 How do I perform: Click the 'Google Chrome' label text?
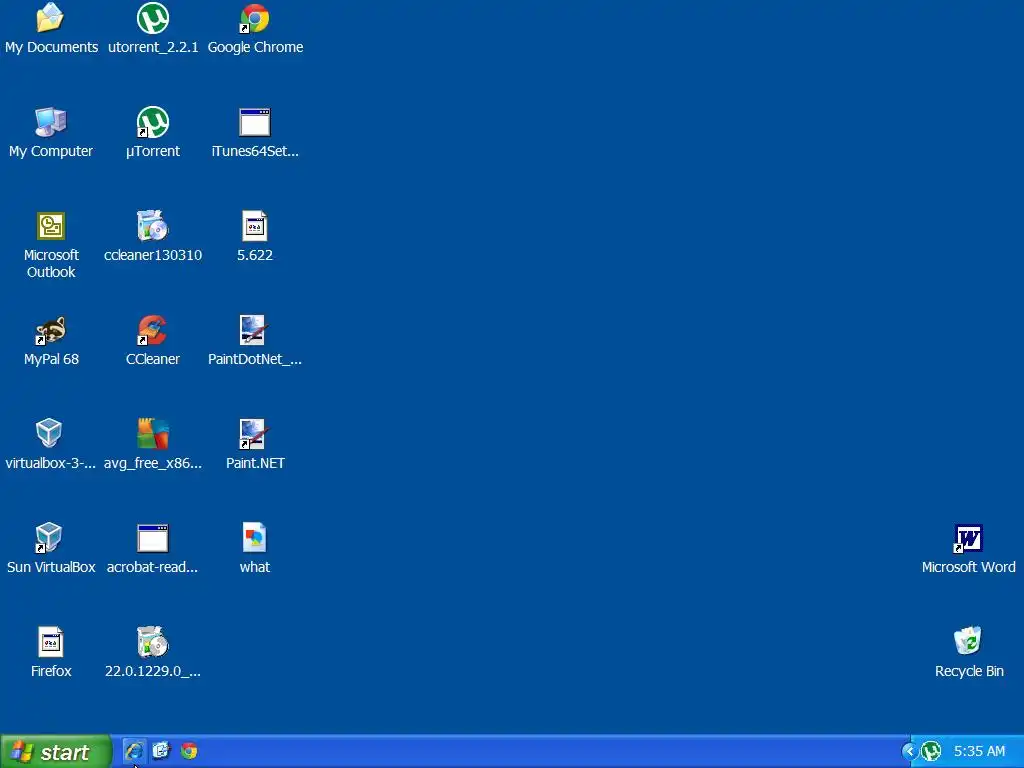pyautogui.click(x=255, y=47)
